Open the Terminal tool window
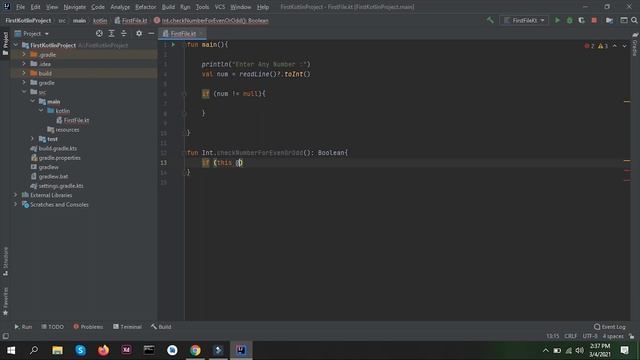The width and height of the screenshot is (640, 360). tap(127, 327)
